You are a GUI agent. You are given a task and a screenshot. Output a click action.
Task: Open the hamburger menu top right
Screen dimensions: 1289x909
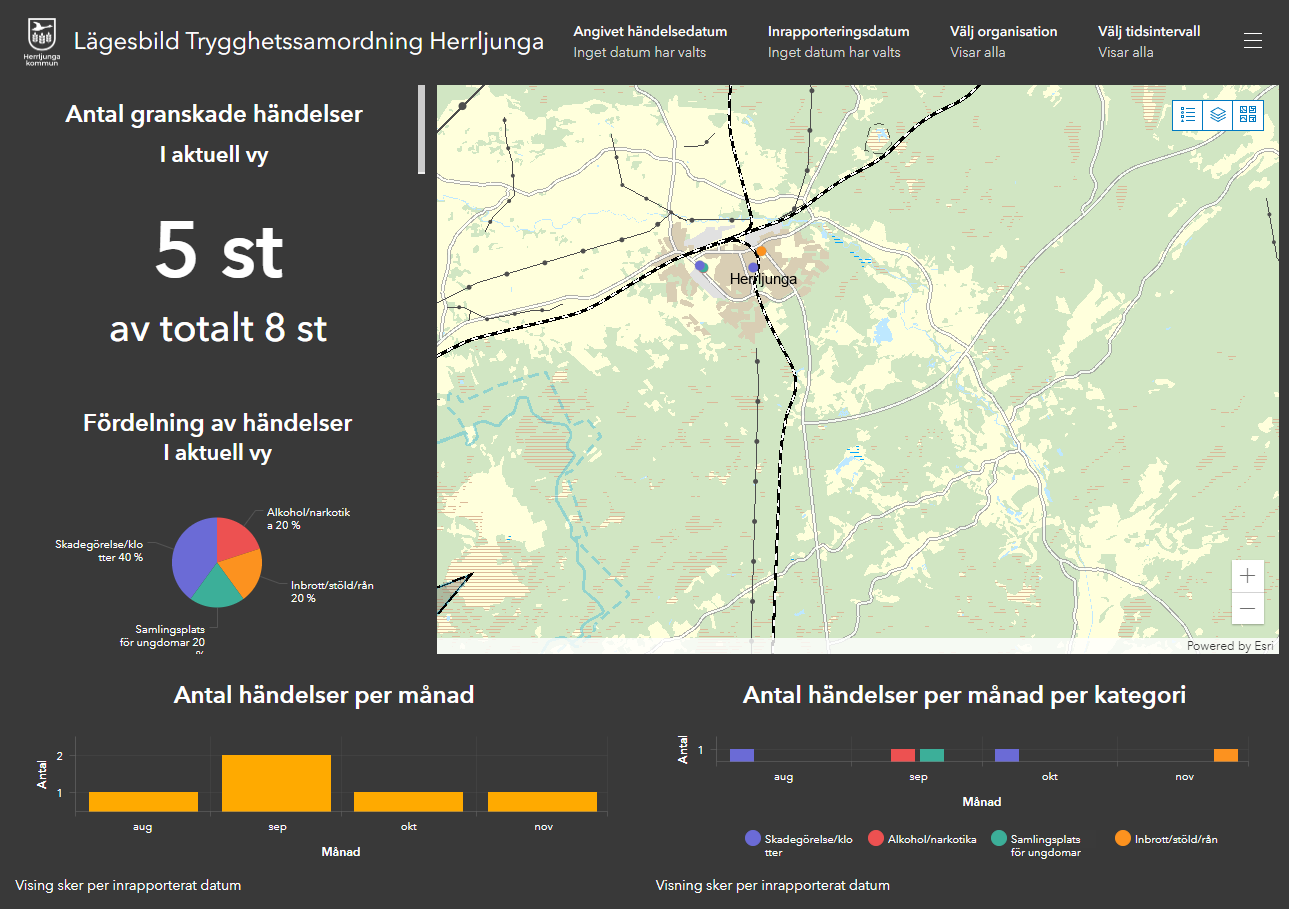[1253, 40]
